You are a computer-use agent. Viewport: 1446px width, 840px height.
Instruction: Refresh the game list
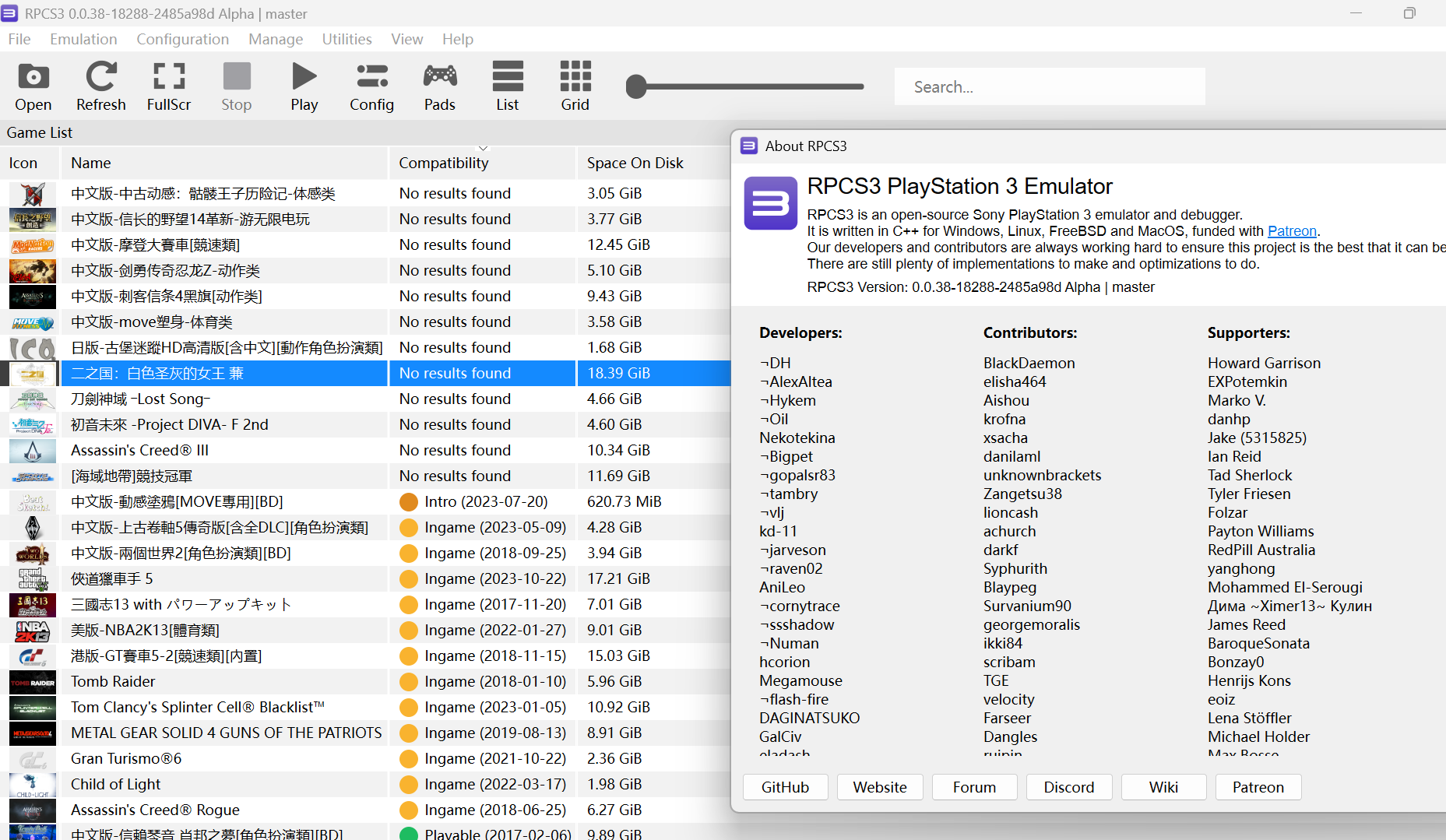point(100,86)
